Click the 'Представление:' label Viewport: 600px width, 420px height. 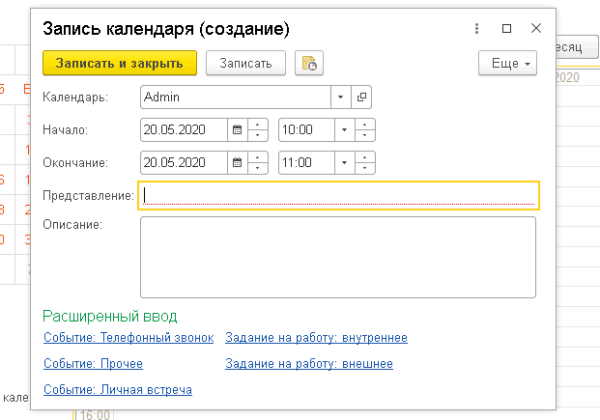coord(88,196)
